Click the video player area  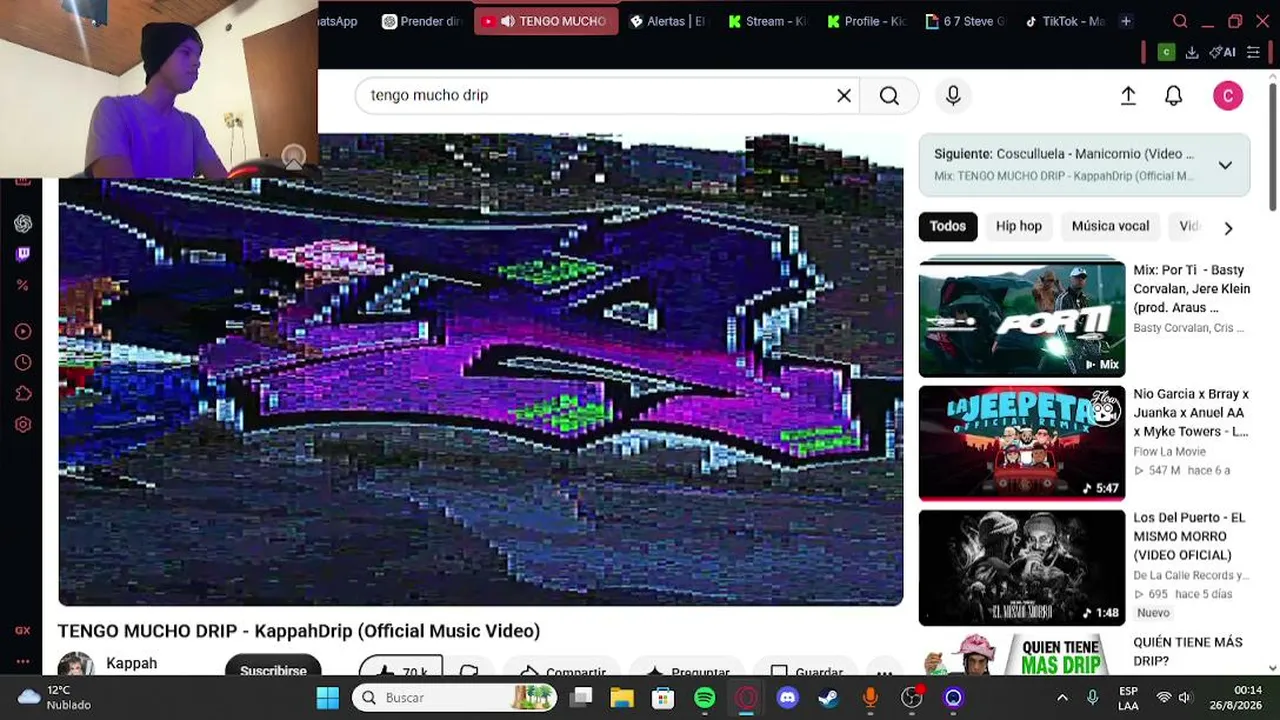480,370
